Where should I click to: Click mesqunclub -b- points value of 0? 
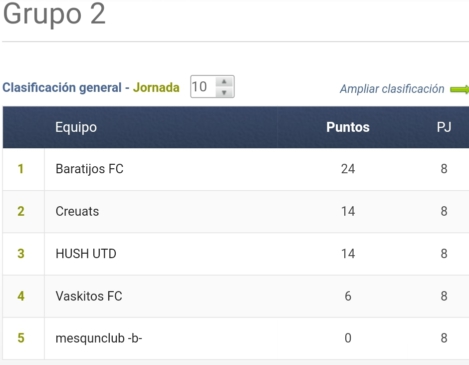[348, 338]
